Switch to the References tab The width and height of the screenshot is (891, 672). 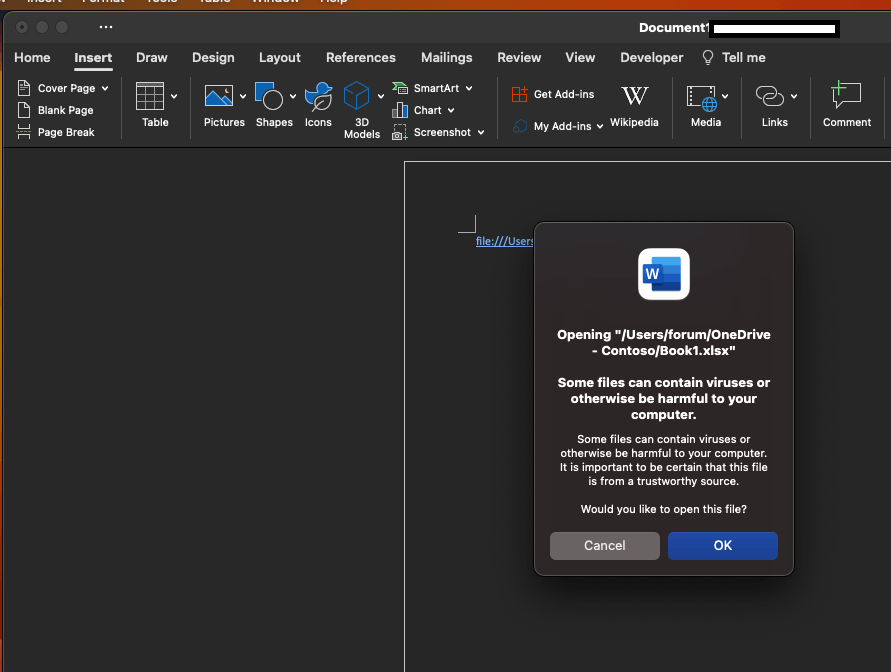[361, 57]
